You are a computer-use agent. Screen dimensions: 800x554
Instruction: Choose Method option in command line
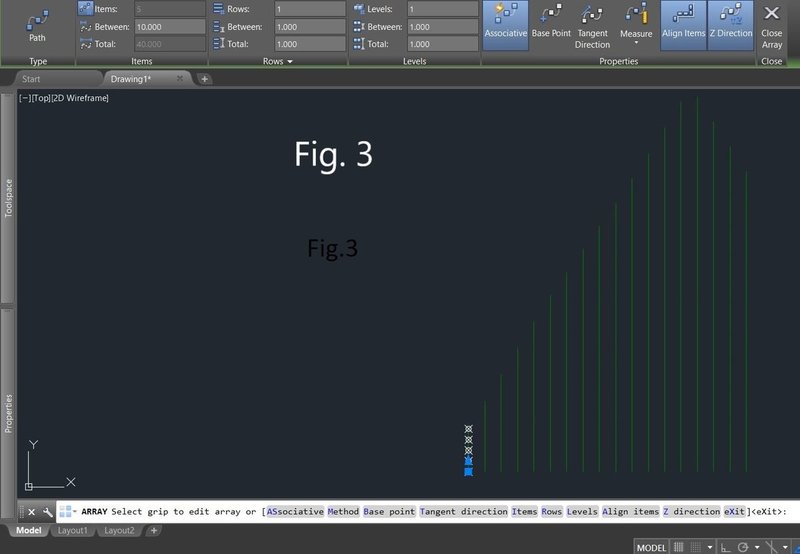343,512
